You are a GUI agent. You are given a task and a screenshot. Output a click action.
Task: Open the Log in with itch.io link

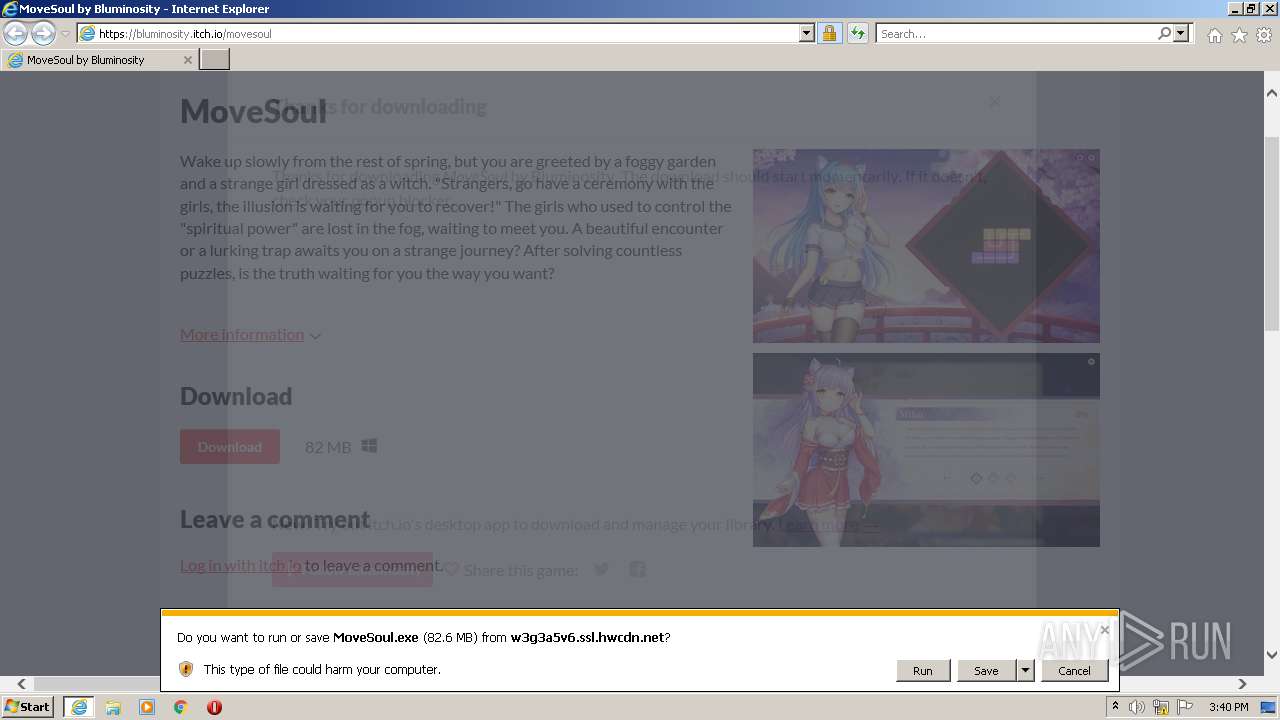(x=240, y=565)
